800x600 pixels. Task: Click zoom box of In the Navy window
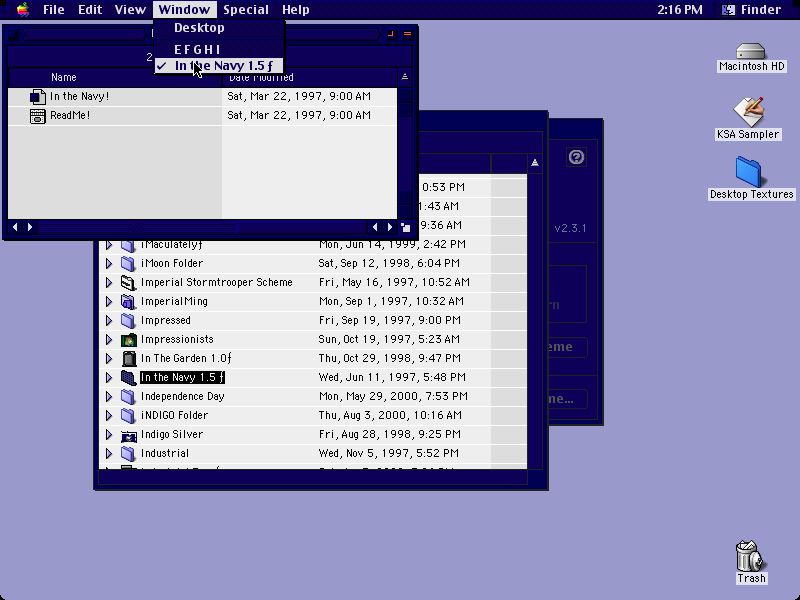pyautogui.click(x=391, y=34)
